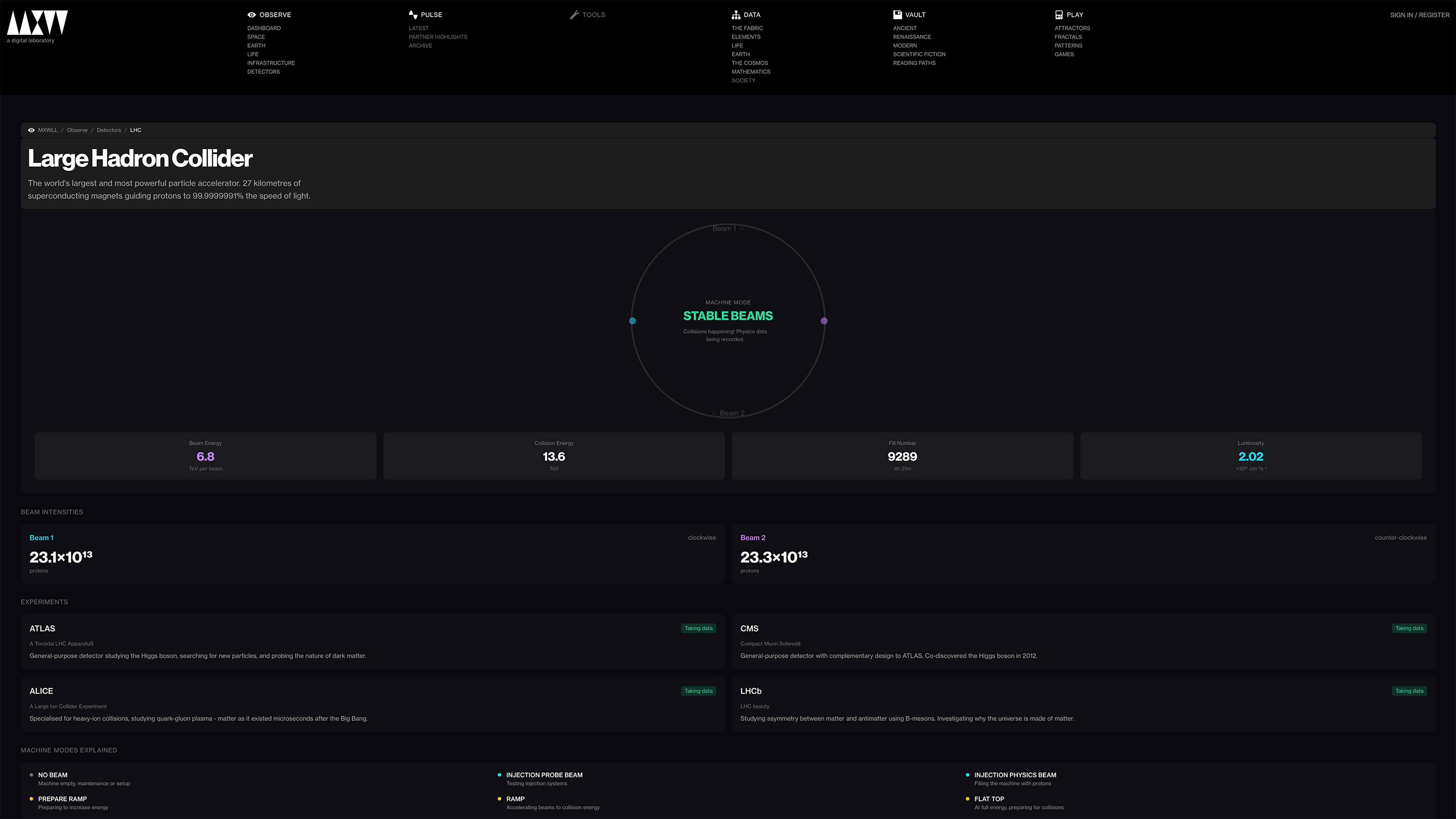Open the Detectors menu item under Observe
Image resolution: width=1456 pixels, height=819 pixels.
[263, 72]
